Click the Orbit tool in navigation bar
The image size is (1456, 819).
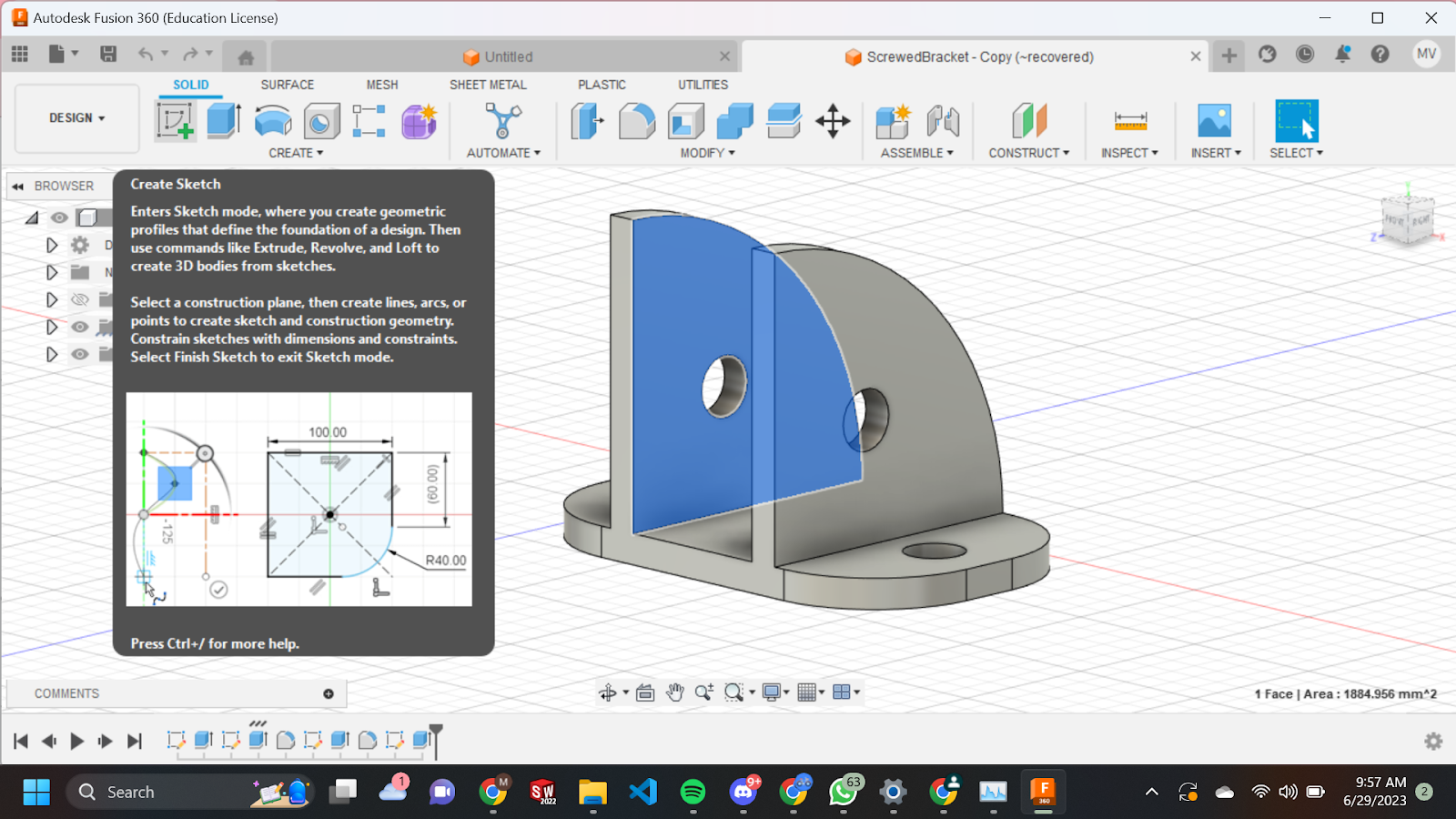click(x=608, y=693)
